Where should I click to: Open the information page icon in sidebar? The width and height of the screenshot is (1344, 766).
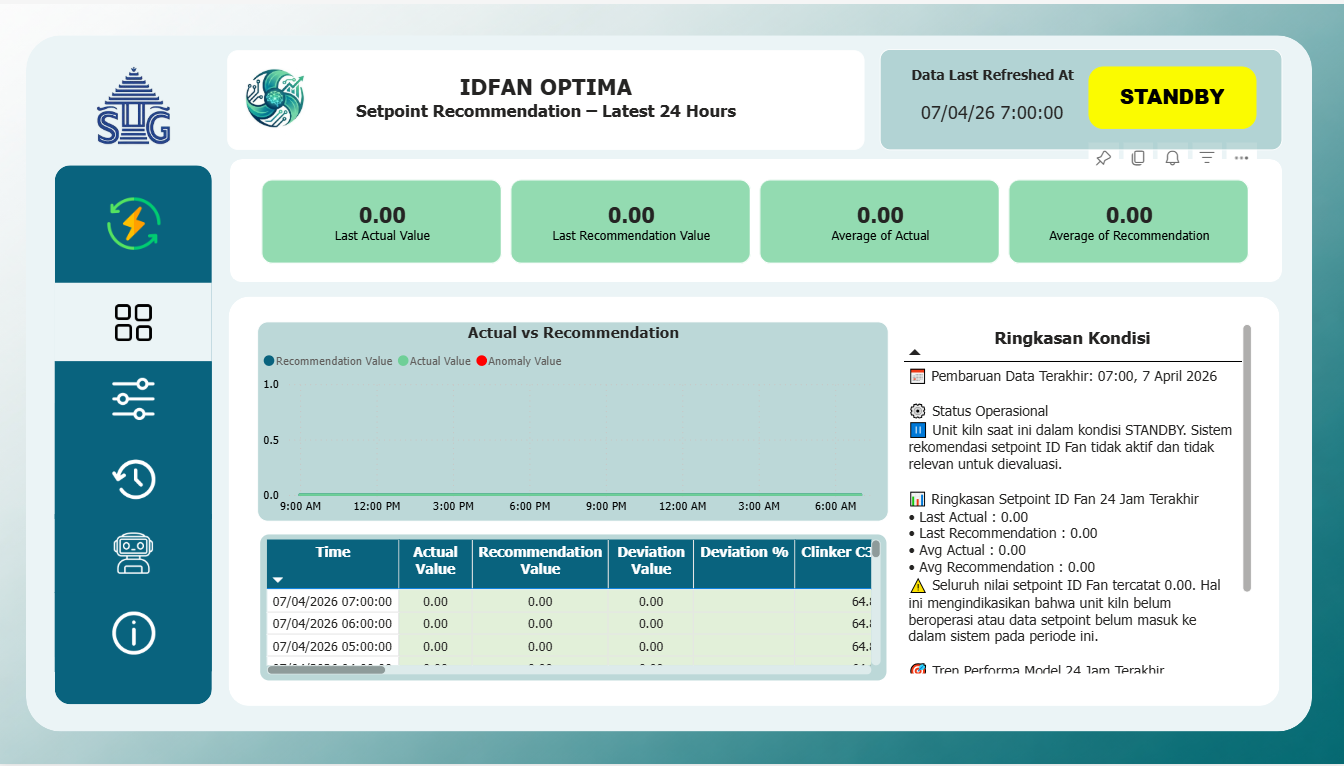[133, 633]
